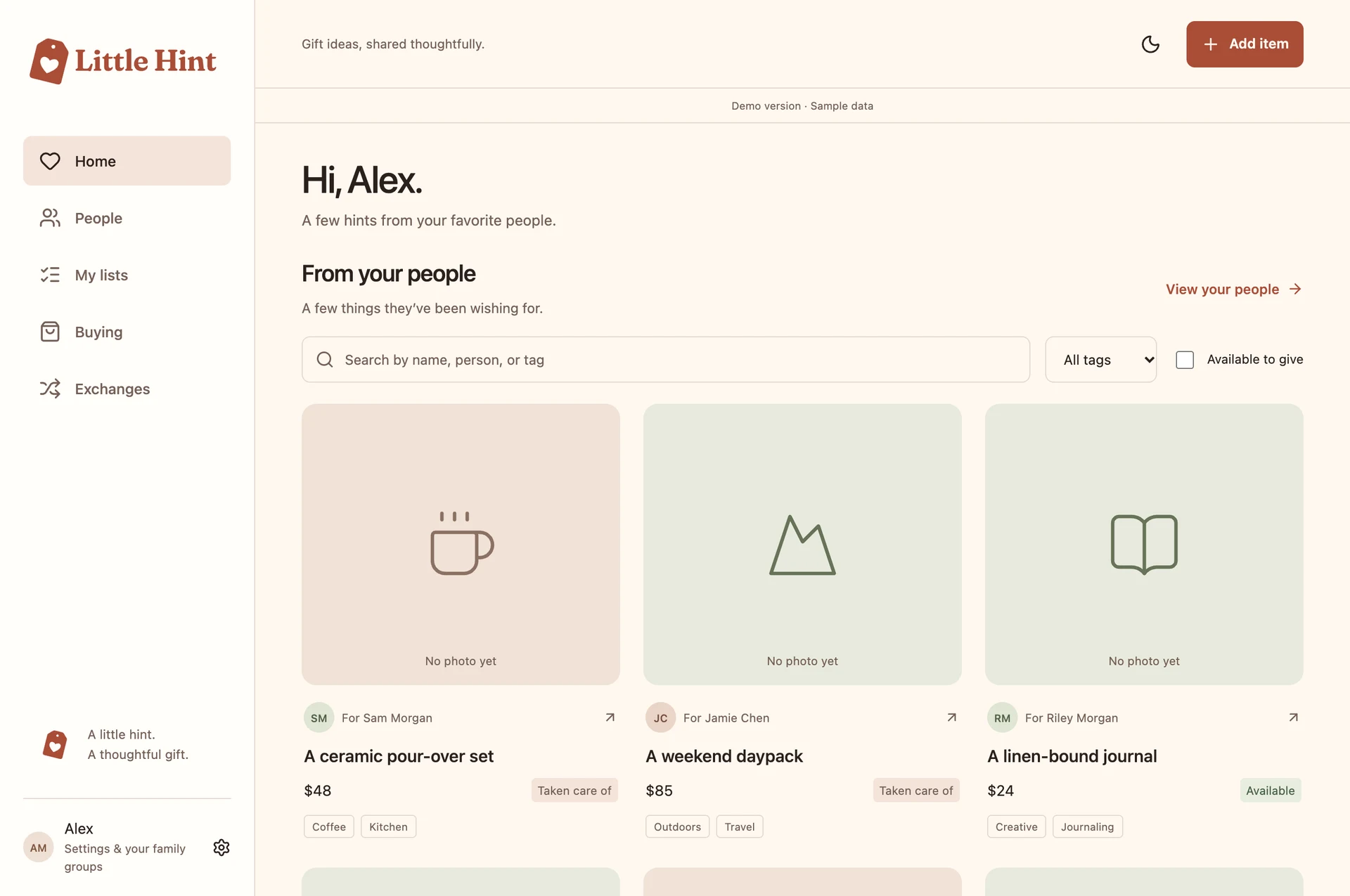Open the weekend daypack title
The image size is (1350, 896).
[x=724, y=756]
